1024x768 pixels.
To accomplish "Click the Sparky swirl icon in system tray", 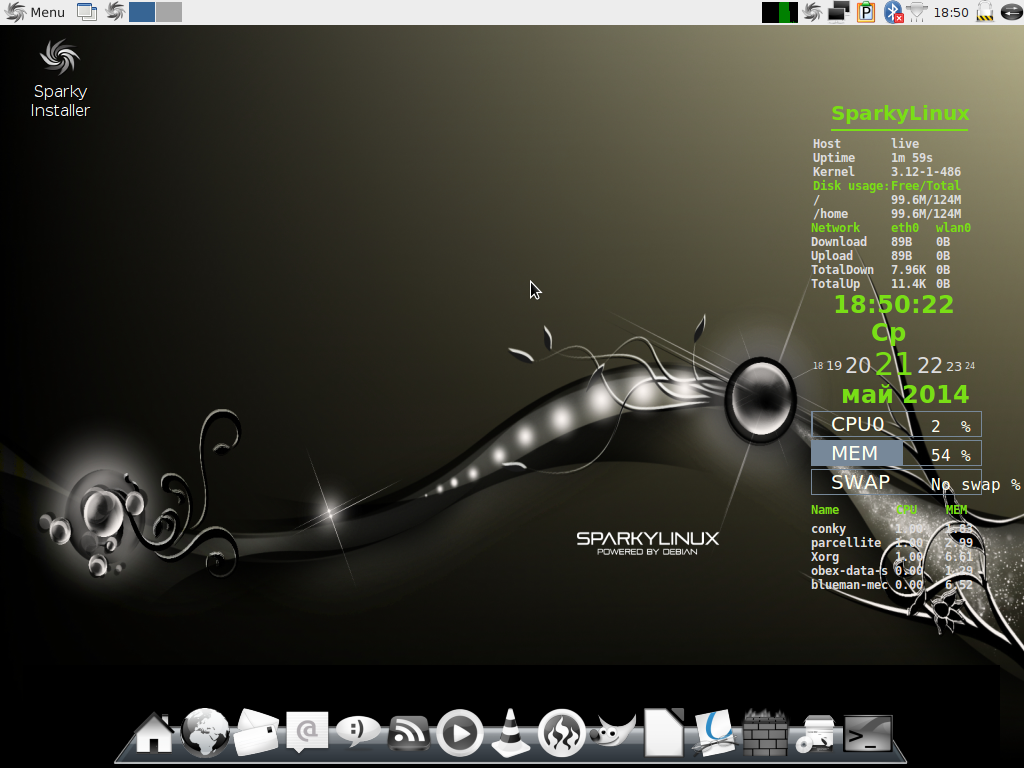I will (x=812, y=12).
